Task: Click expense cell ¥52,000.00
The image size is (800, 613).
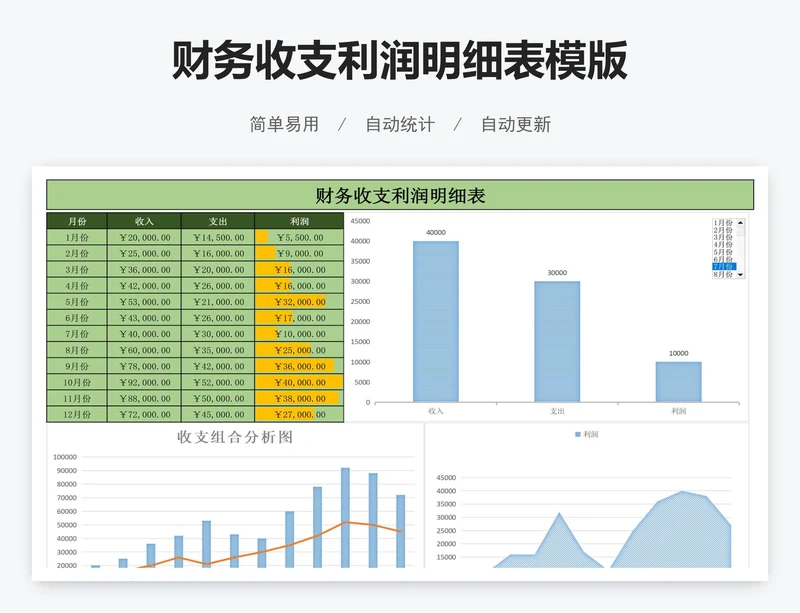Action: tap(218, 382)
